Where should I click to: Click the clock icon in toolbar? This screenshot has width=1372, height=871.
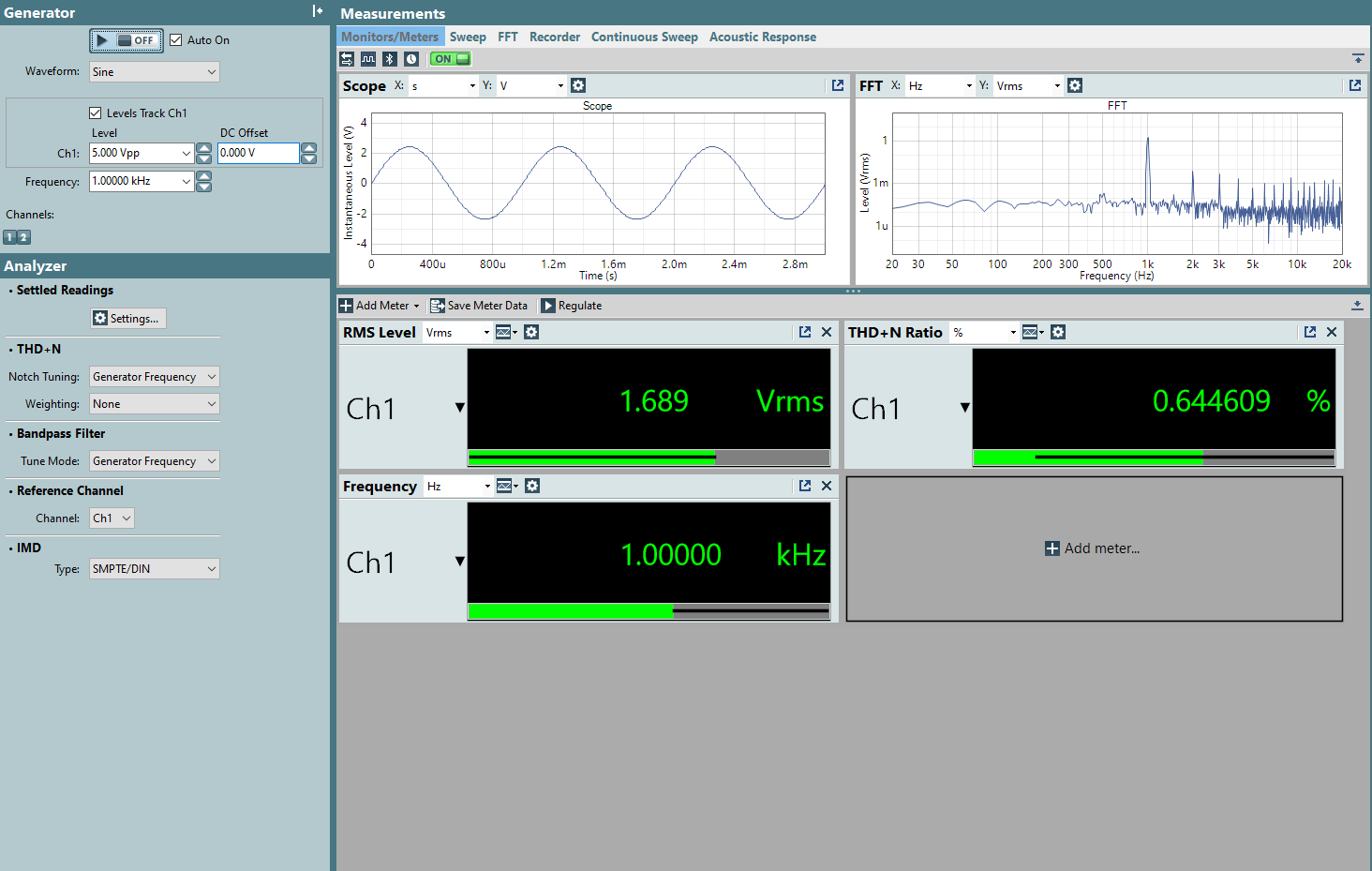click(411, 59)
